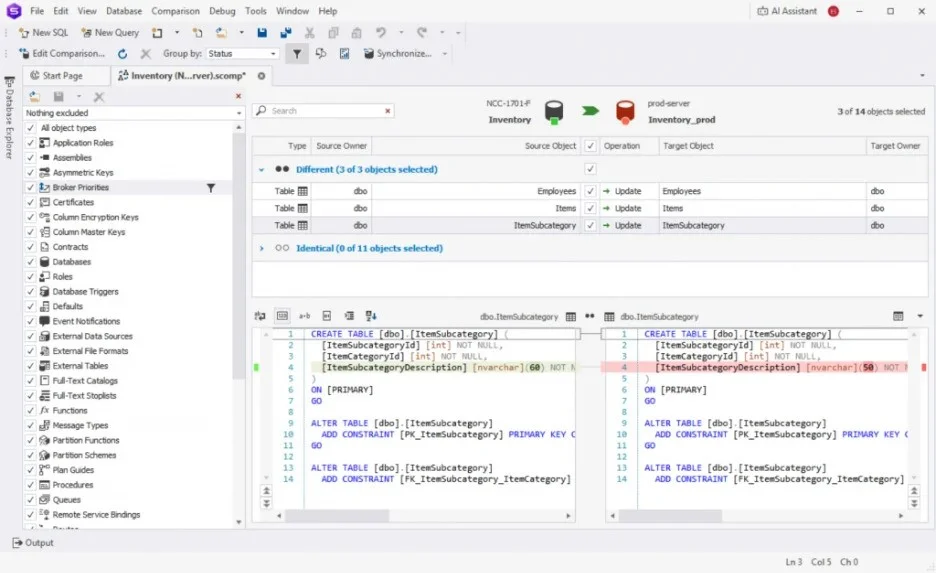Image resolution: width=936 pixels, height=573 pixels.
Task: Click the New Query toolbar button
Action: click(x=110, y=33)
